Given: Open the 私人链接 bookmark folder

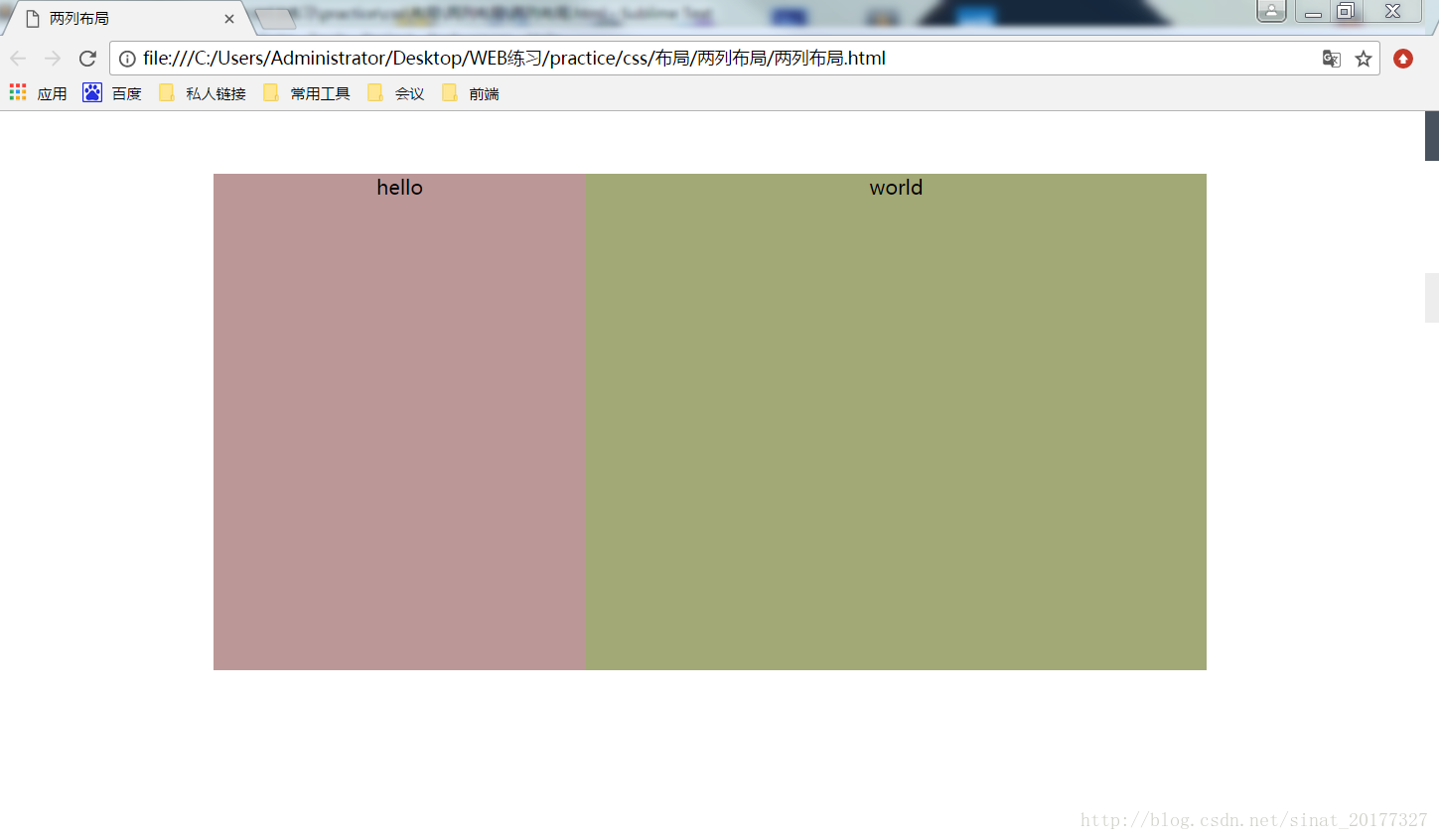Looking at the screenshot, I should coord(203,93).
